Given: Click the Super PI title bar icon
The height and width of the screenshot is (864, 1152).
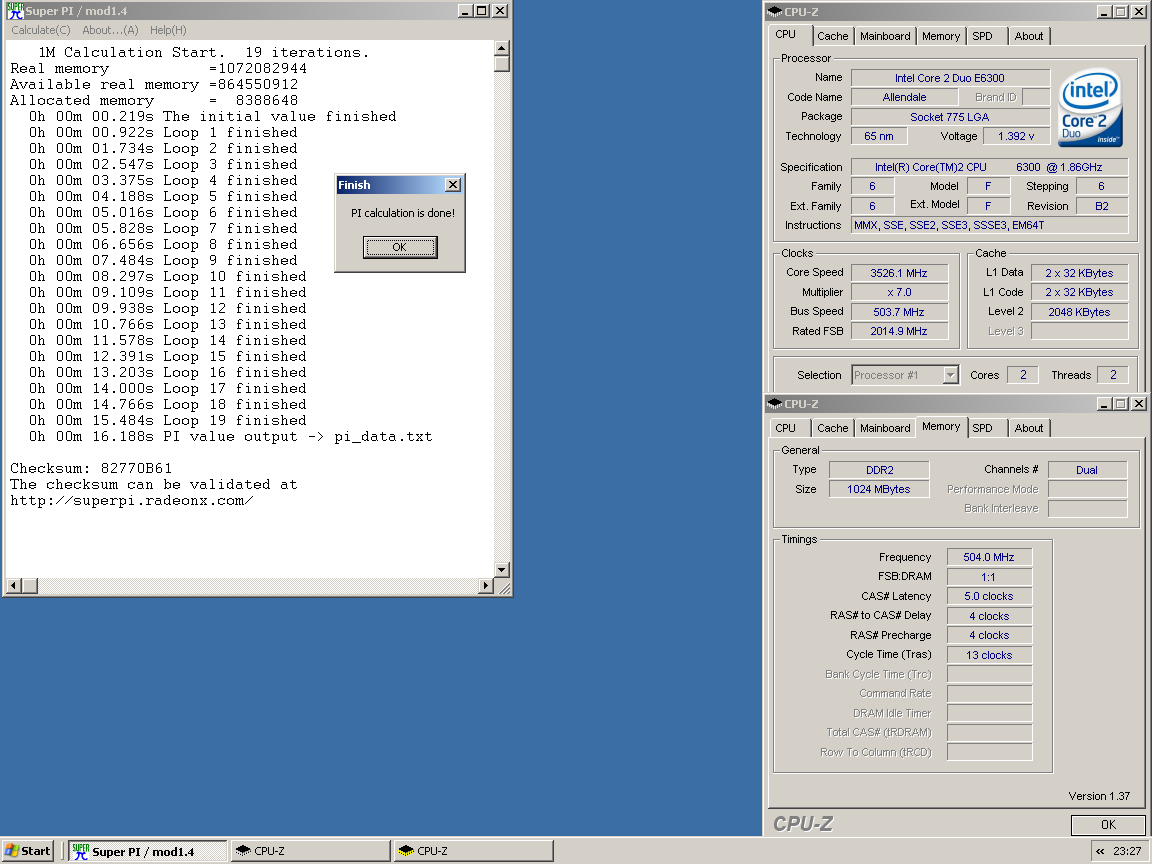Looking at the screenshot, I should click(15, 11).
